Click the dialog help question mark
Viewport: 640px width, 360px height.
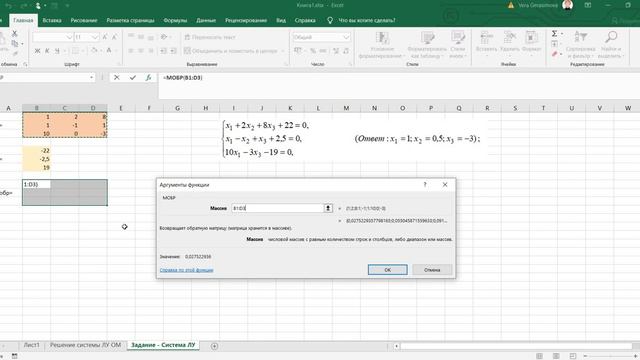click(425, 184)
